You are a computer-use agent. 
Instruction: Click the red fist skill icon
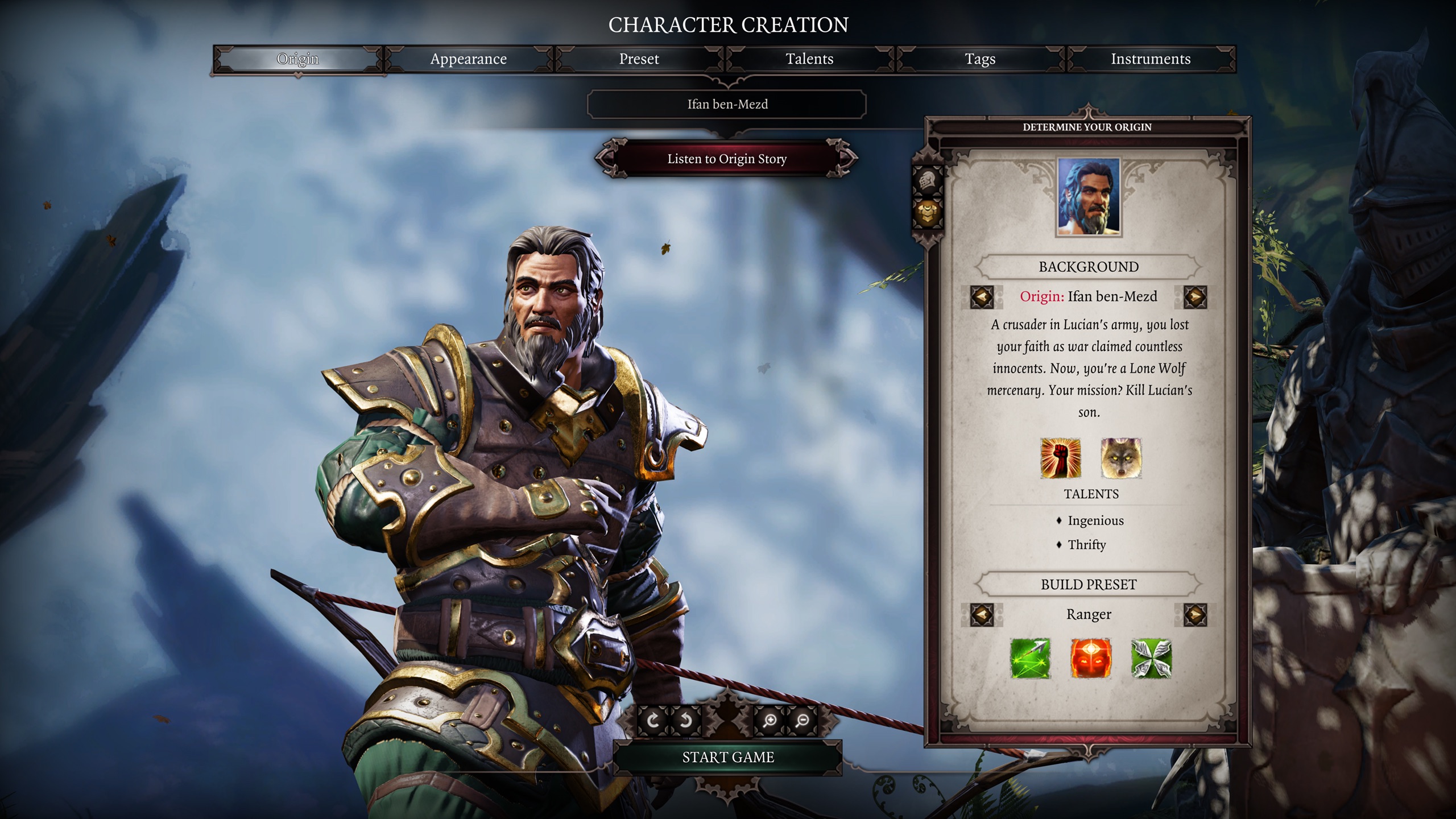point(1060,458)
